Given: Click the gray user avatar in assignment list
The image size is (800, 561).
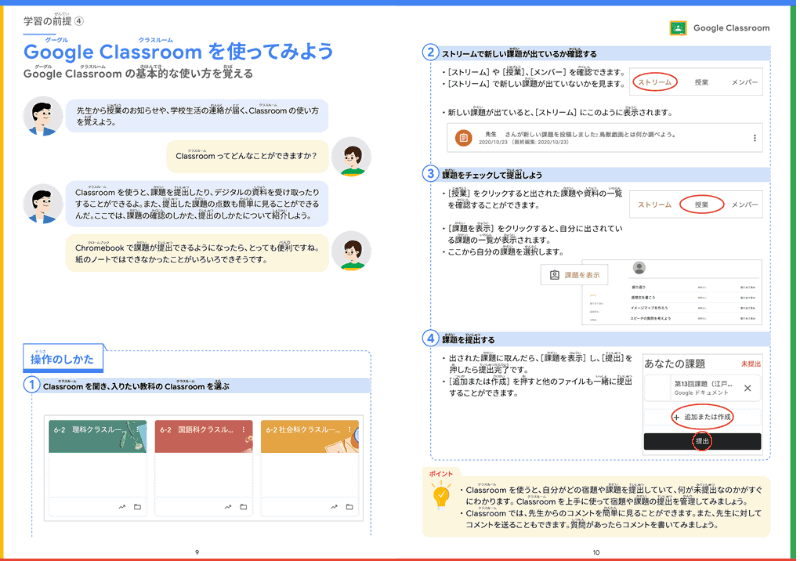Looking at the screenshot, I should click(639, 268).
